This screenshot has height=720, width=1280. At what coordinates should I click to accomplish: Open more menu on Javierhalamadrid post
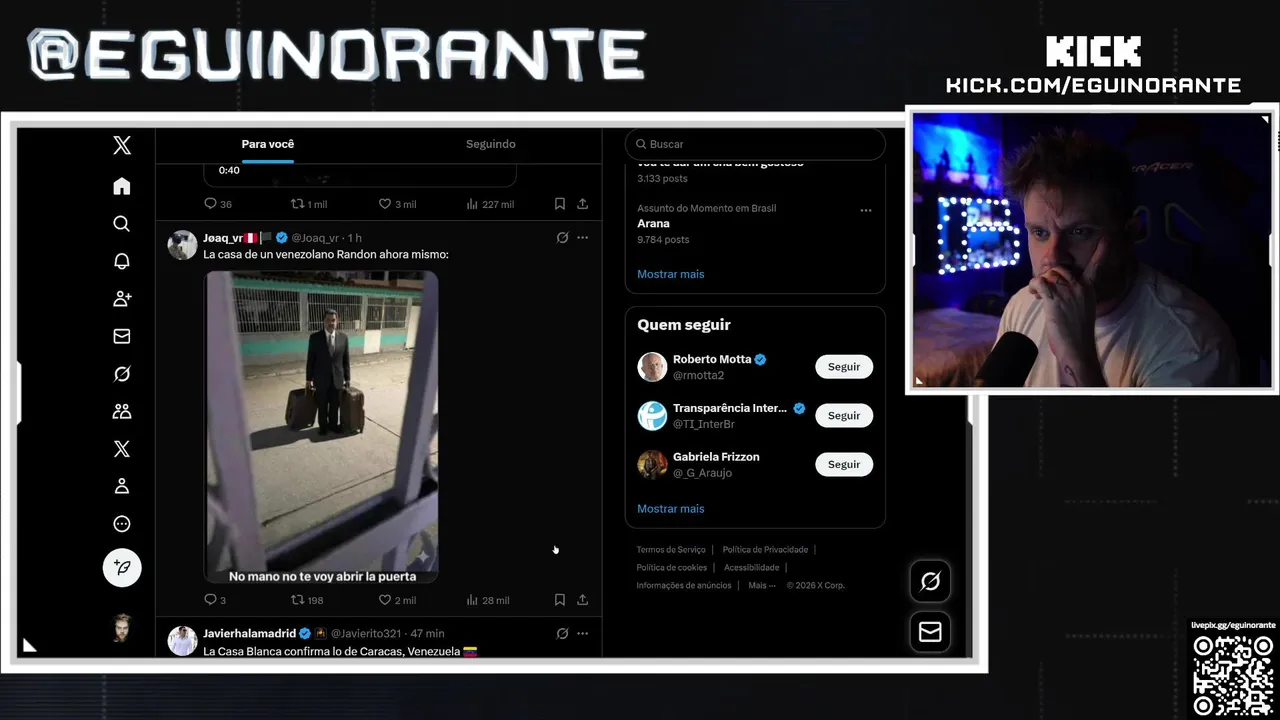click(583, 633)
